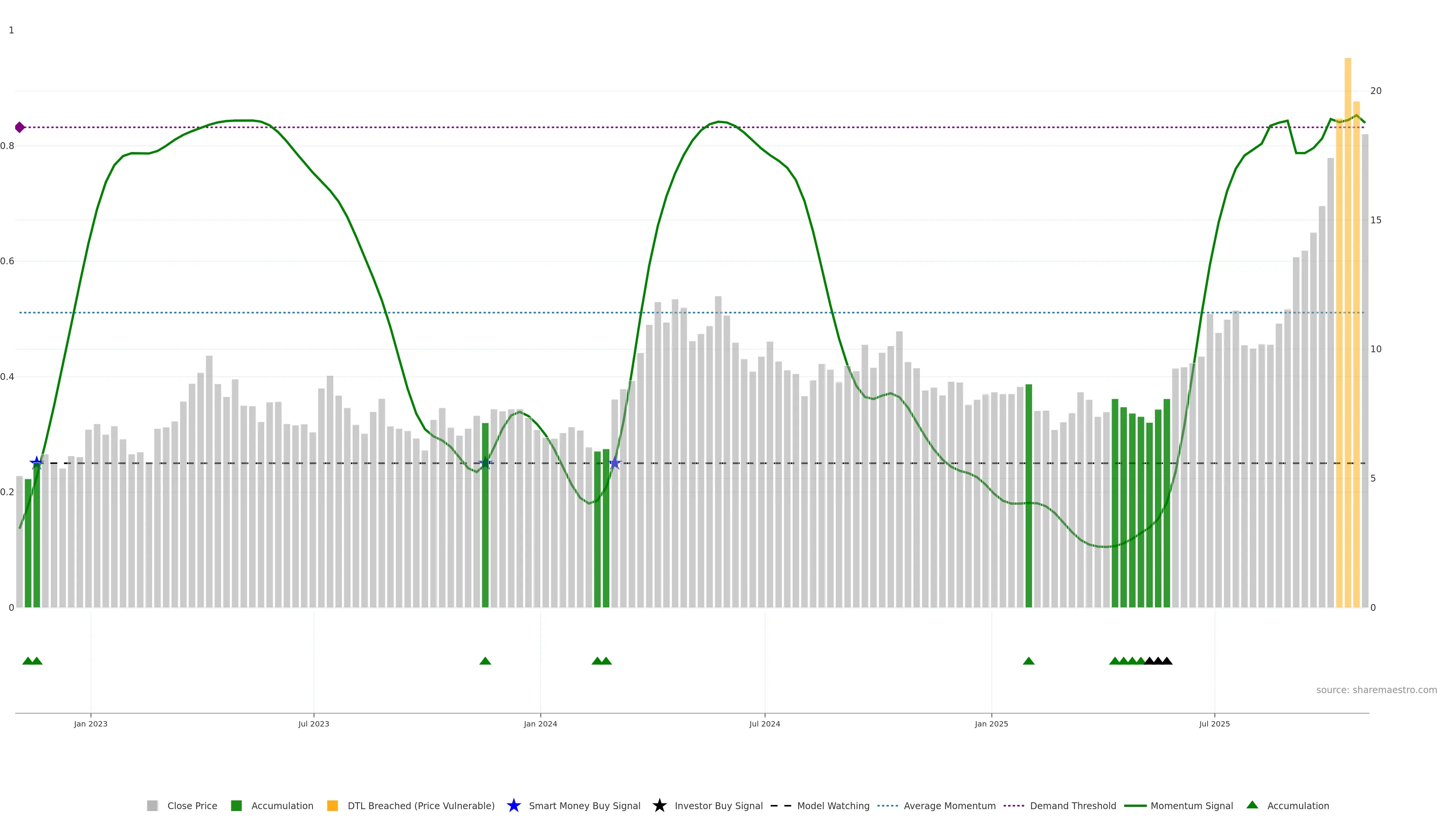The height and width of the screenshot is (819, 1456).
Task: Click the green Accumulation bar legend swatch
Action: click(x=236, y=805)
